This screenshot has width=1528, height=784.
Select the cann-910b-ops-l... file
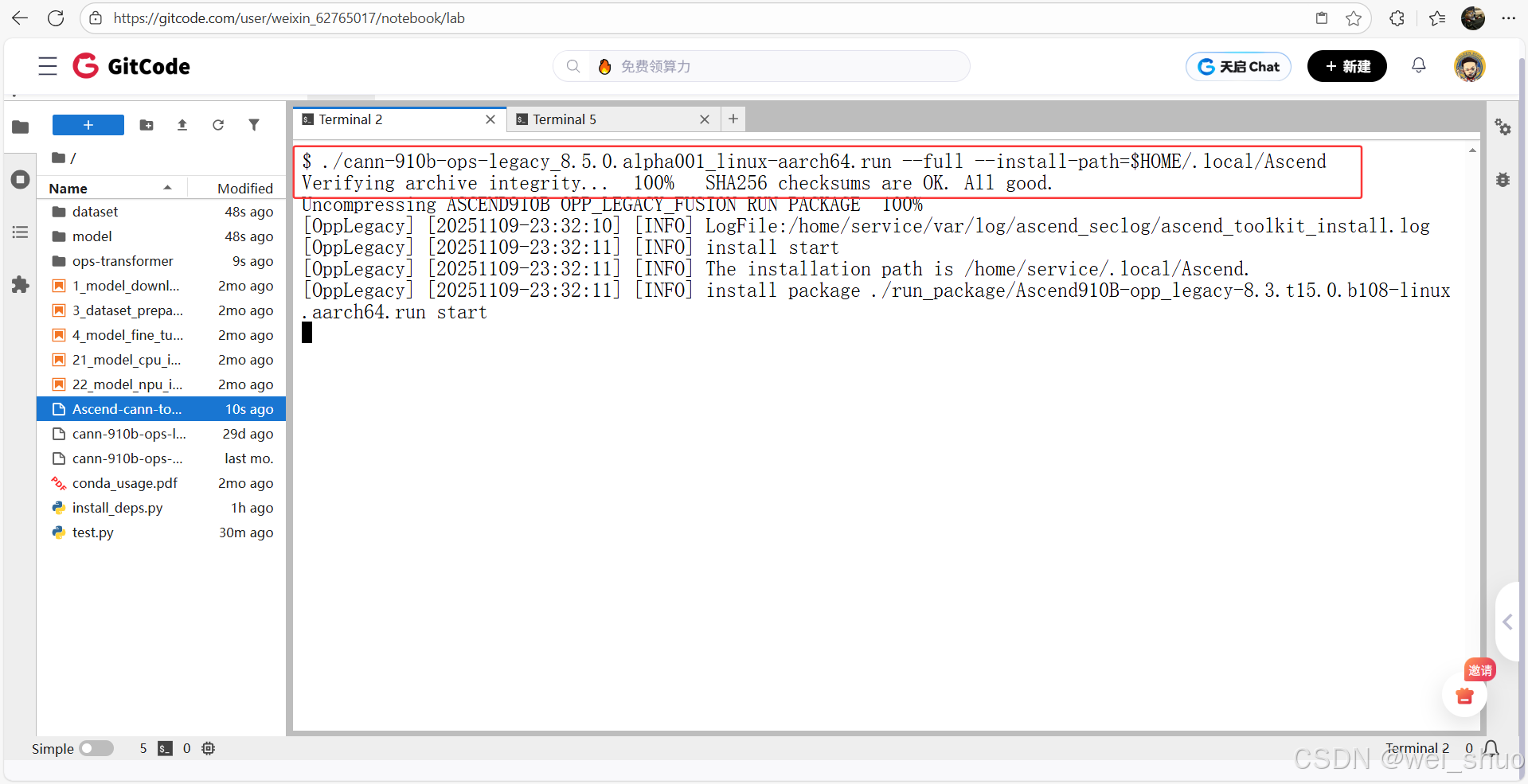click(162, 434)
